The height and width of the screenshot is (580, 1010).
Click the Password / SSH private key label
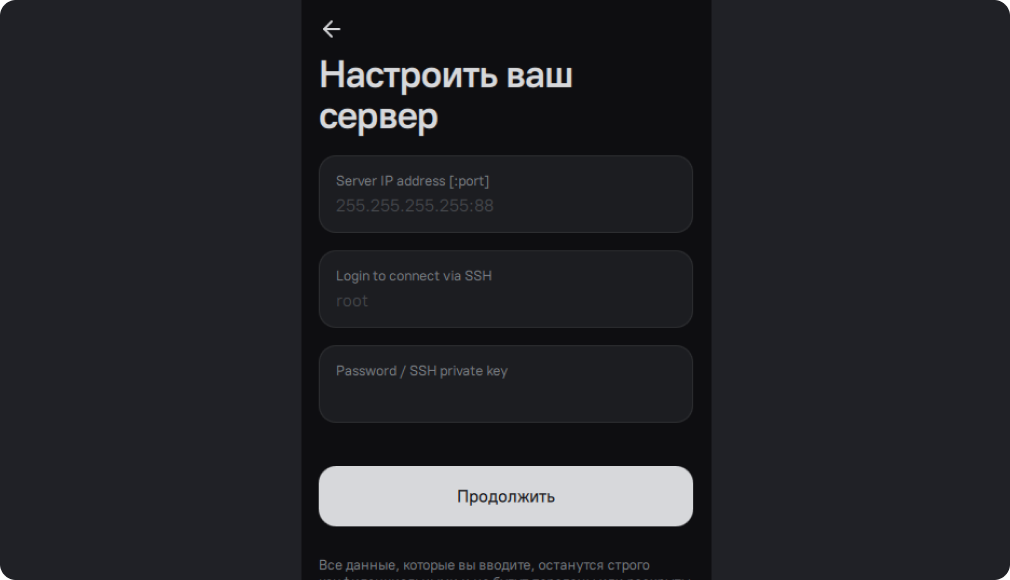pyautogui.click(x=422, y=371)
